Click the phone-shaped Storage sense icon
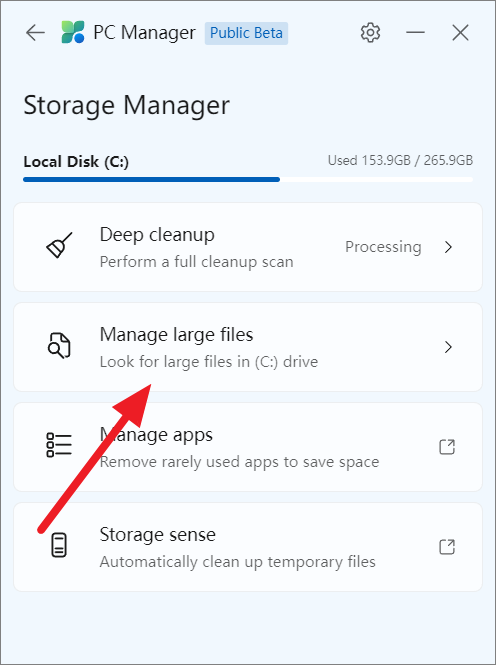This screenshot has width=496, height=665. pos(59,545)
